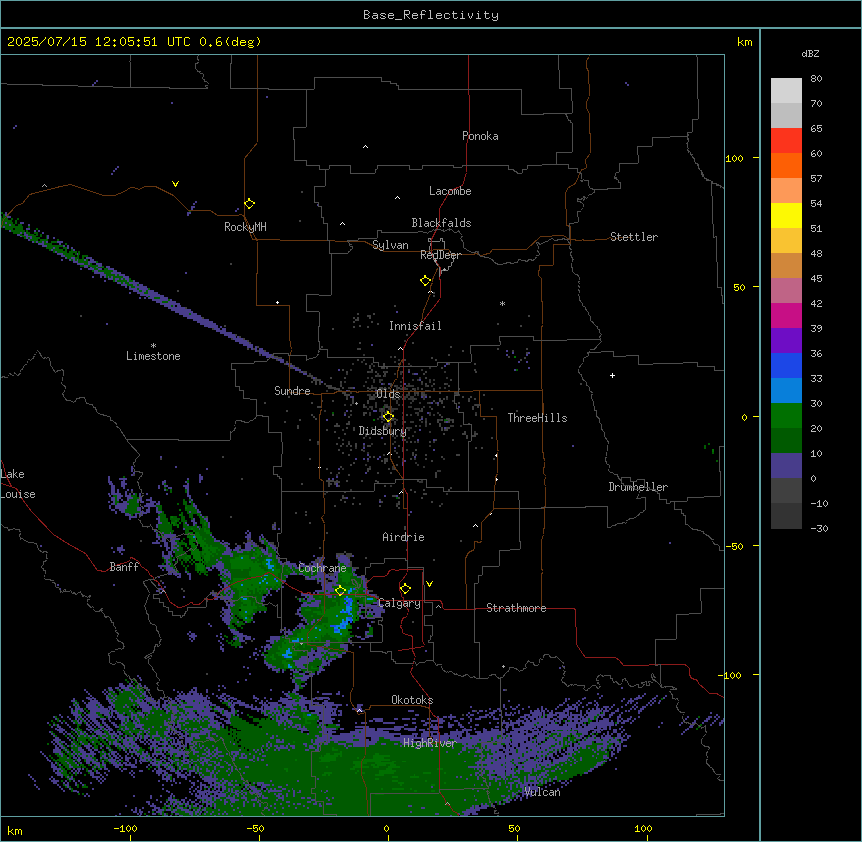This screenshot has width=862, height=842.
Task: Click the Lacombe city label
Action: (x=450, y=191)
